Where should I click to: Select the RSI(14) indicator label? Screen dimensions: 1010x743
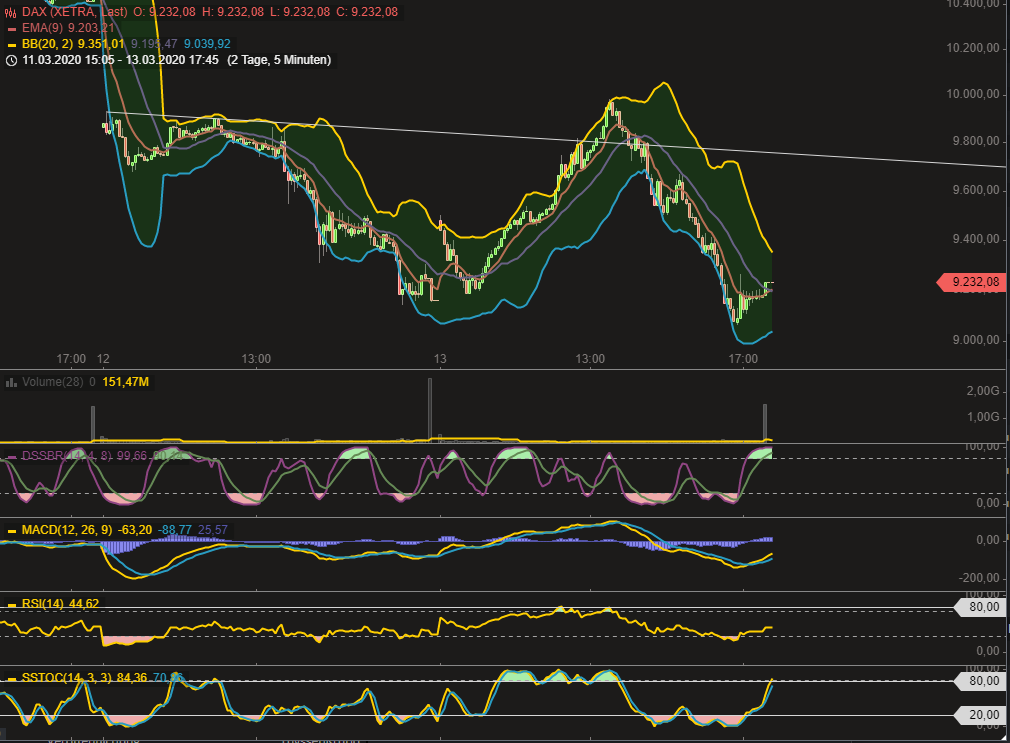click(x=43, y=604)
